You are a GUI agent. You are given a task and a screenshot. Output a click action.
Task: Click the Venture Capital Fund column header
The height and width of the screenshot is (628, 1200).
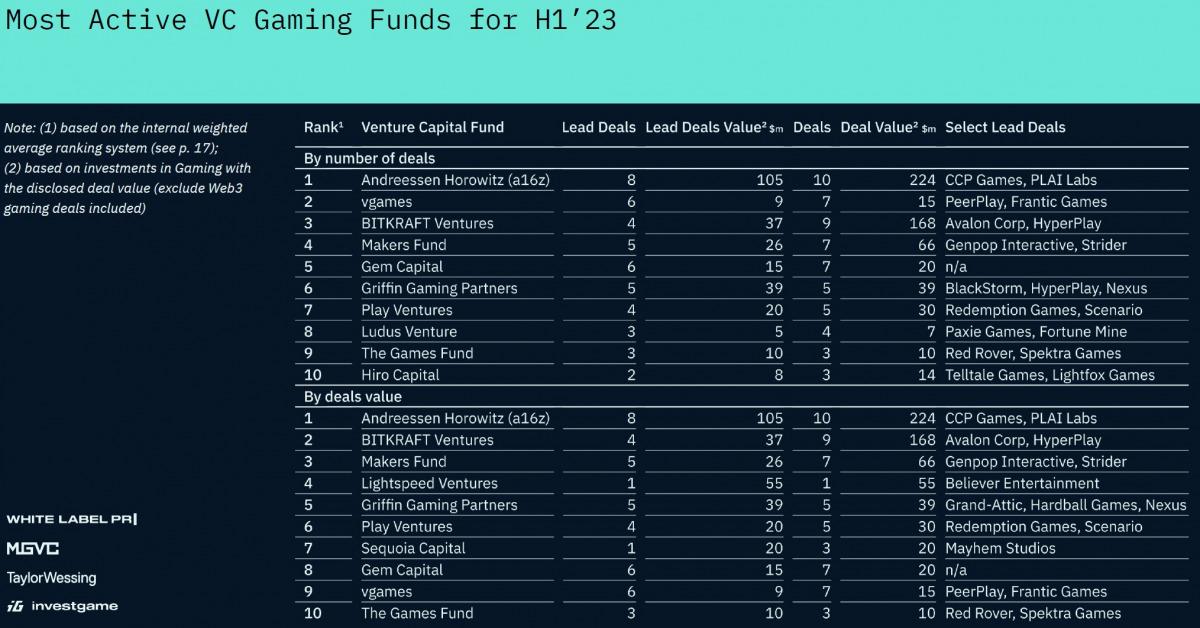tap(432, 127)
